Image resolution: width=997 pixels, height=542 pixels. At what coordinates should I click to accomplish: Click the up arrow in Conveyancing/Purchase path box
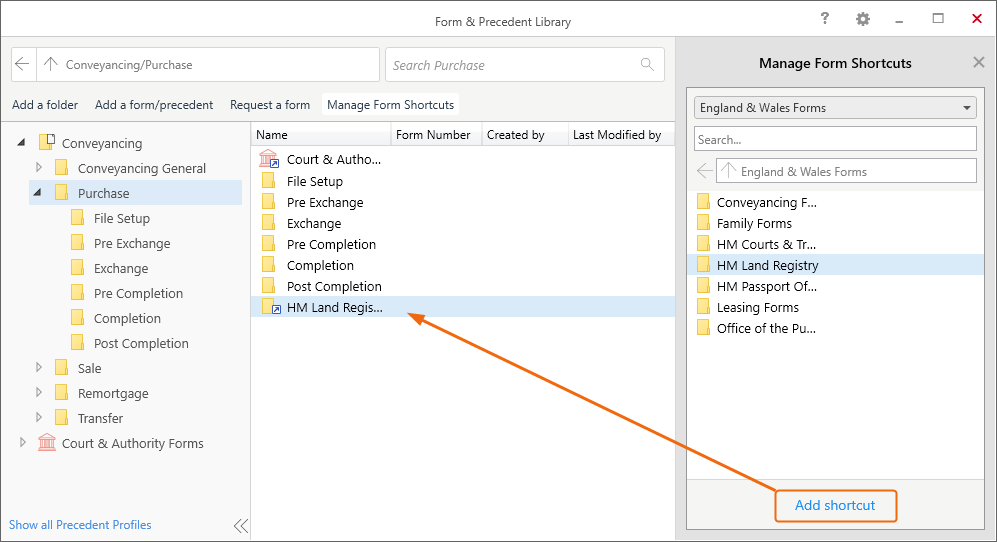coord(51,64)
